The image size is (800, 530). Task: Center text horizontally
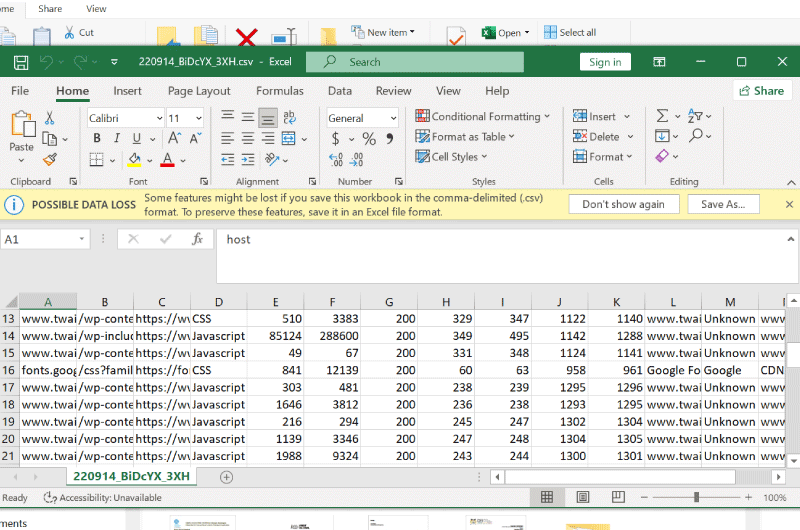click(247, 138)
